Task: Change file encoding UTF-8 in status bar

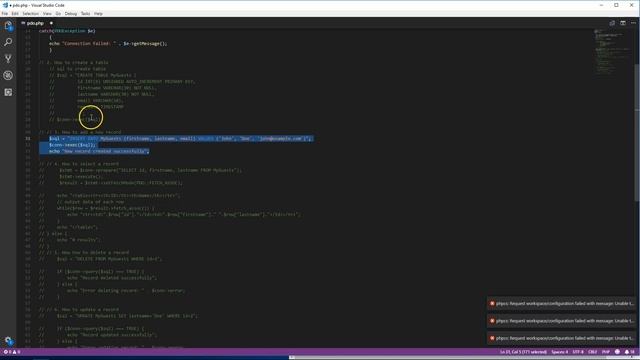Action: [x=578, y=352]
